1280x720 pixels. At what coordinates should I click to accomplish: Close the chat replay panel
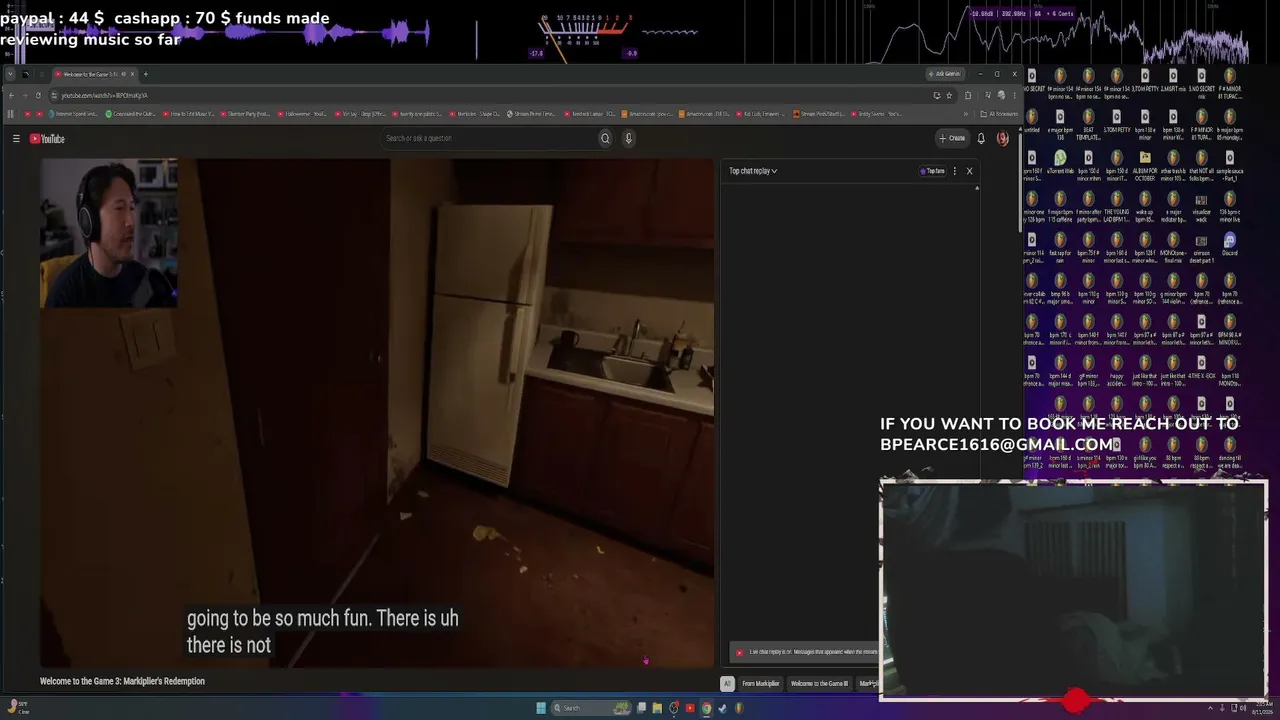click(x=969, y=171)
